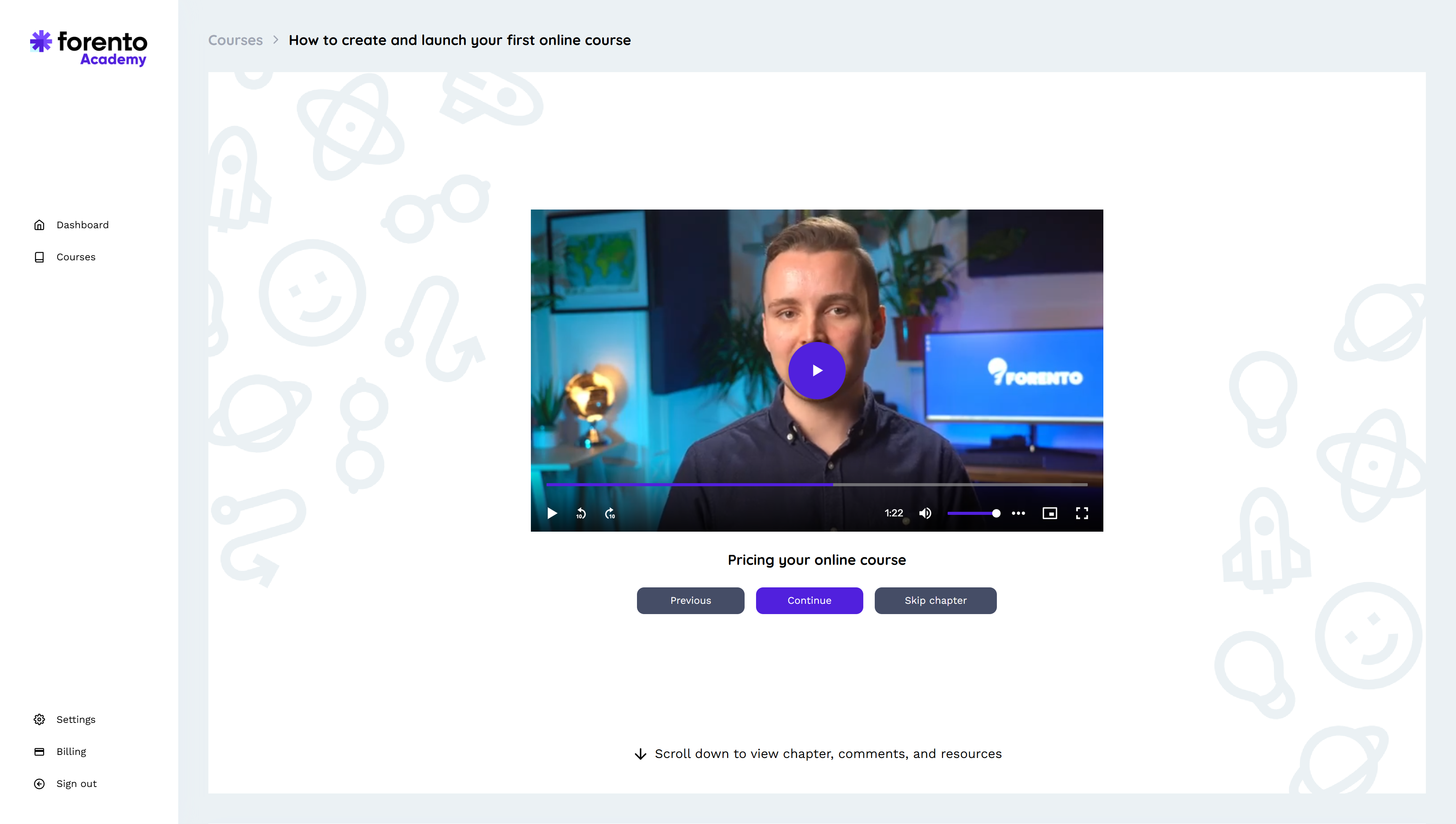Mute the video speaker icon
1456x824 pixels.
925,513
